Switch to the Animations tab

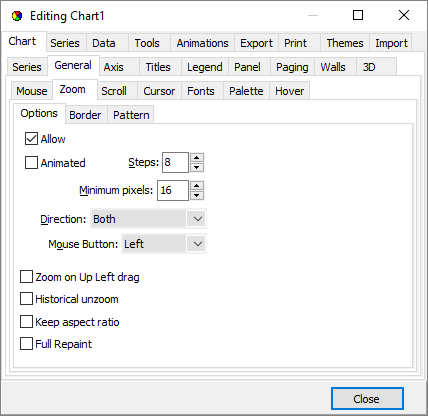coord(202,43)
